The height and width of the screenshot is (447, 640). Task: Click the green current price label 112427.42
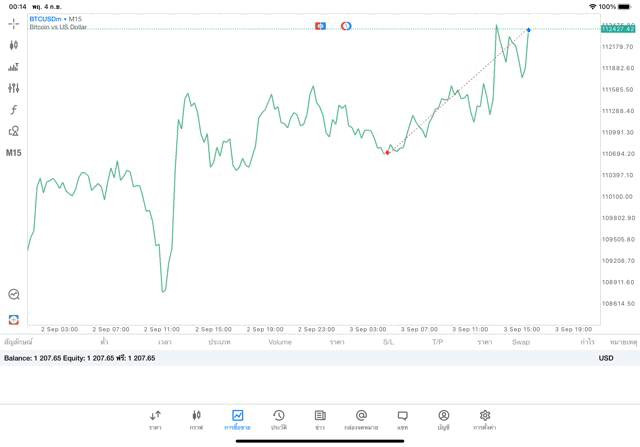pos(618,29)
